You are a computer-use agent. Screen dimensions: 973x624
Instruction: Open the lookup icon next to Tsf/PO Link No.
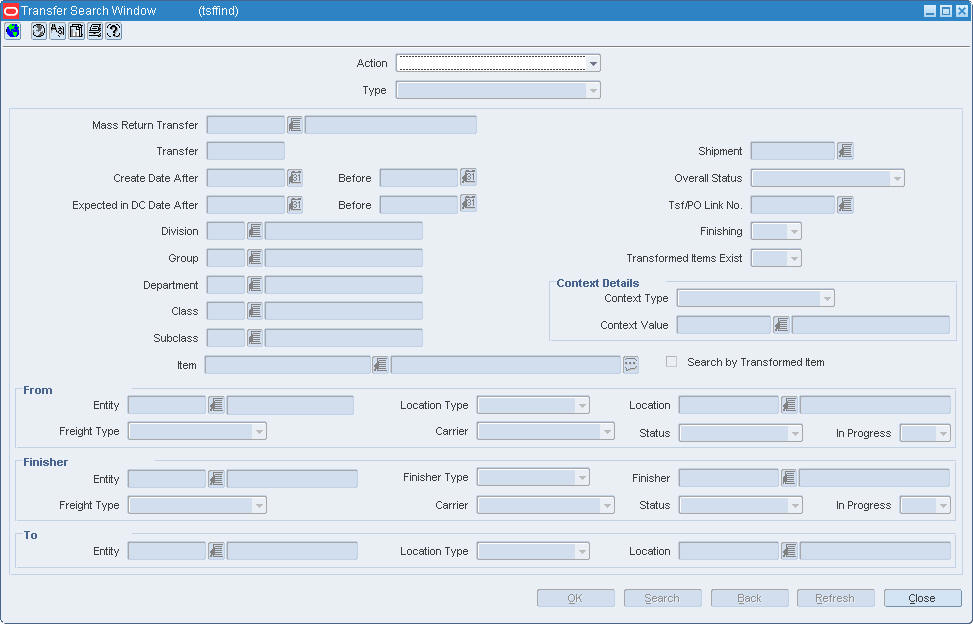[844, 203]
